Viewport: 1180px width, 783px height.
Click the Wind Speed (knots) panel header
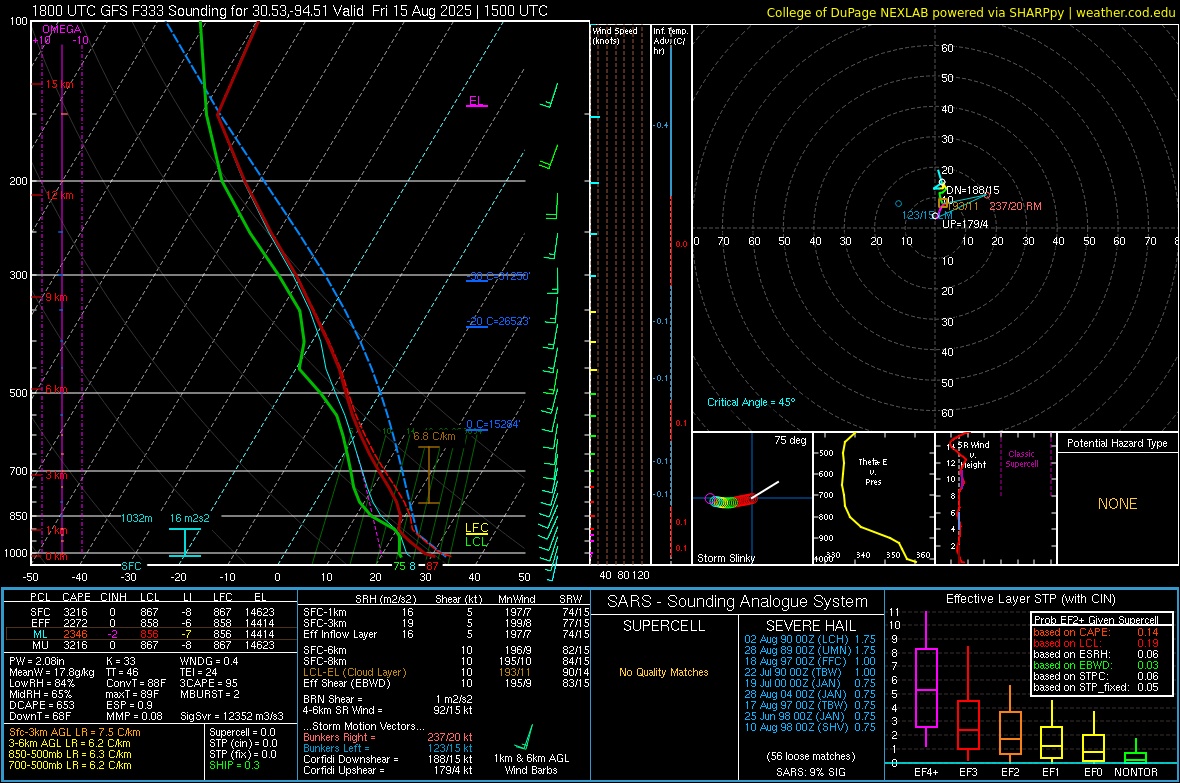pos(615,35)
